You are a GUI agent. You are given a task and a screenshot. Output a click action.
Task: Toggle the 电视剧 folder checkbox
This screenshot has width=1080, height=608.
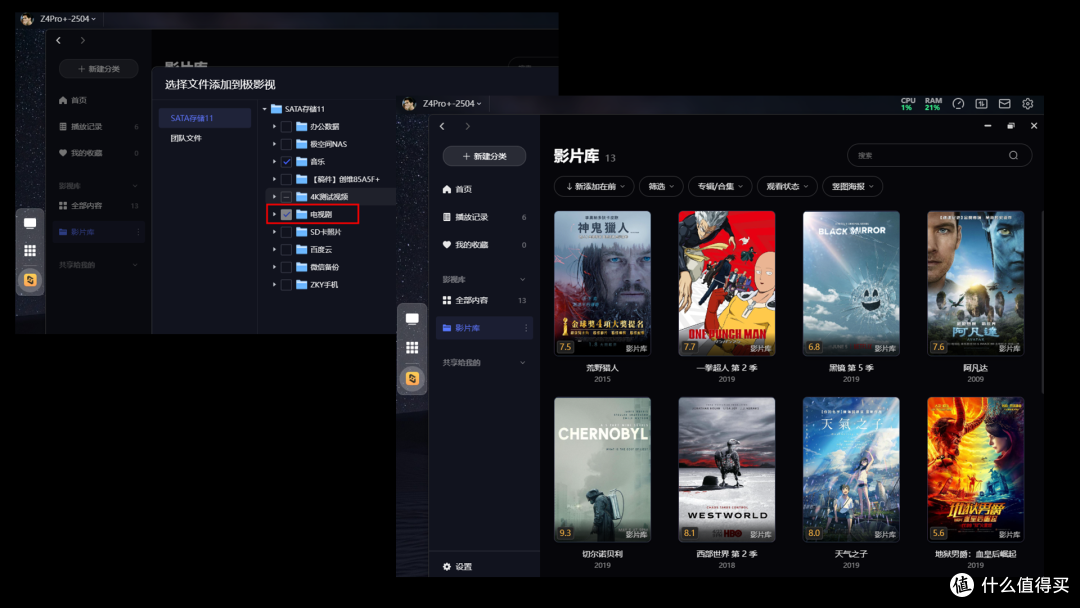[287, 214]
